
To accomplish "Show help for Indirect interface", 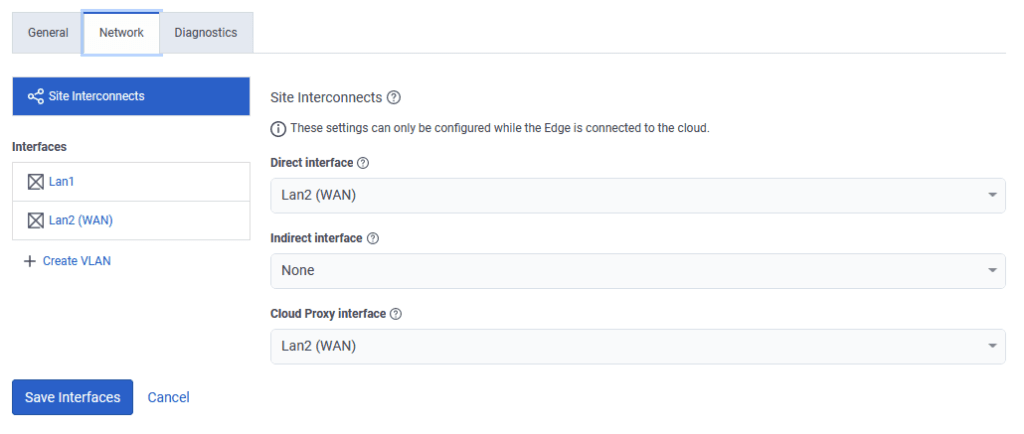I will click(373, 238).
